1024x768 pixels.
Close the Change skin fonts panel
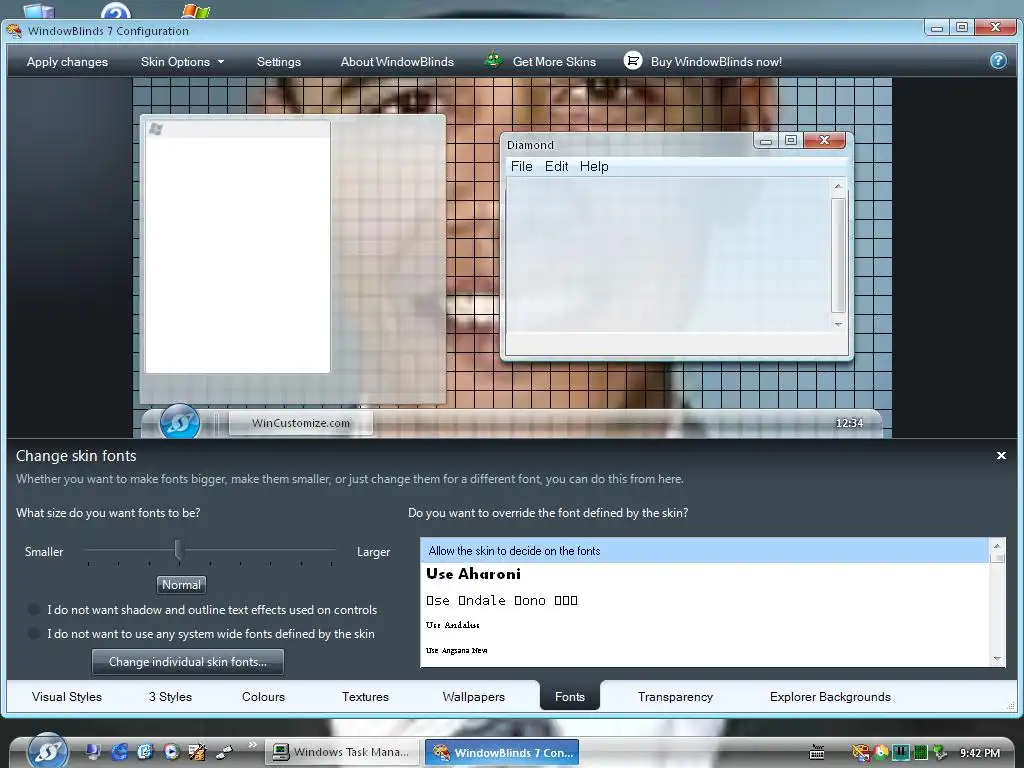pyautogui.click(x=1001, y=456)
